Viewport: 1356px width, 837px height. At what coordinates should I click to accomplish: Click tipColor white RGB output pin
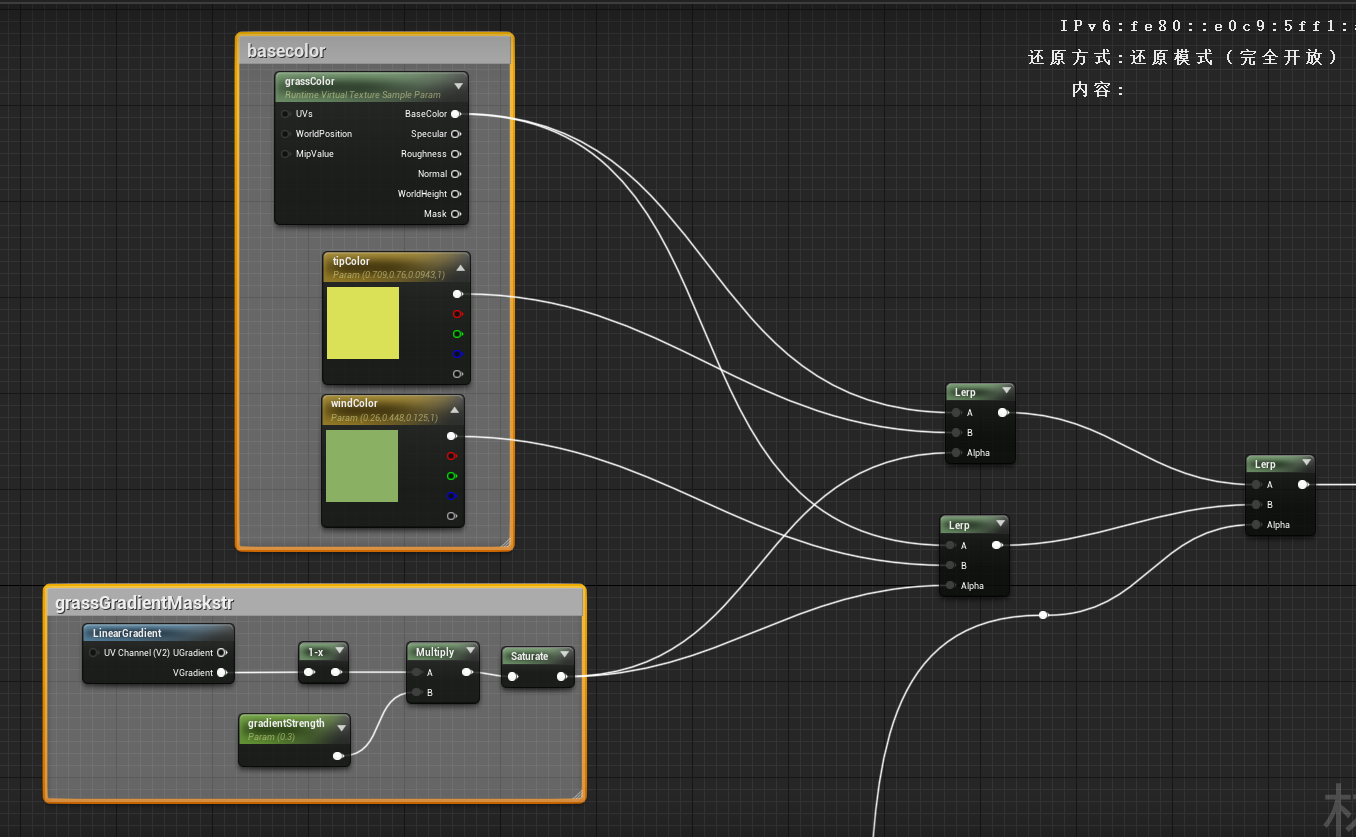click(457, 294)
